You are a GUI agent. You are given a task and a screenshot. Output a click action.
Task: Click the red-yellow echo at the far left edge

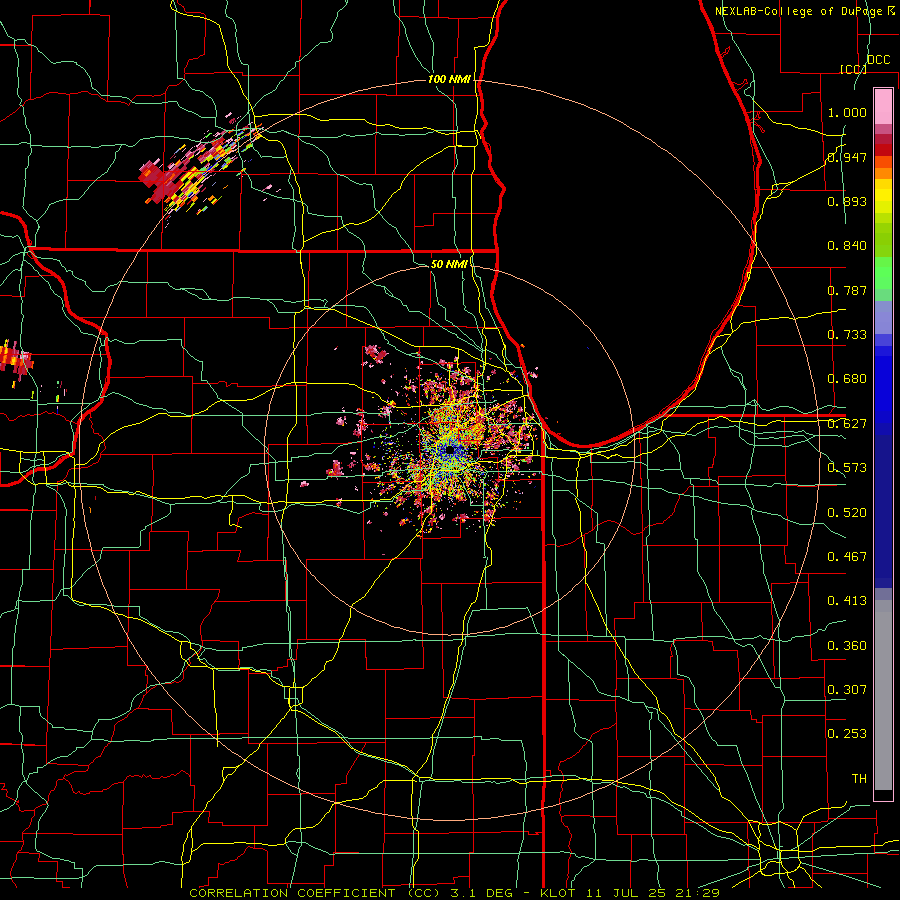14,359
